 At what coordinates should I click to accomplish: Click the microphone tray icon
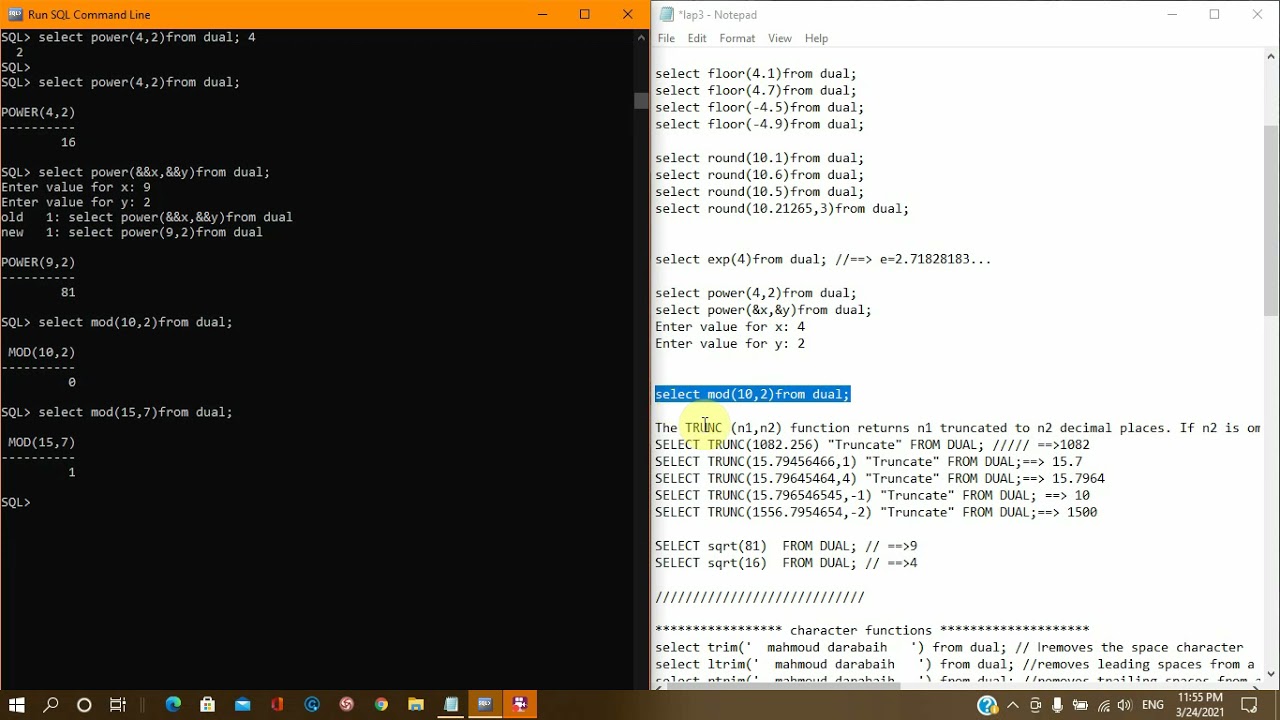tap(1058, 706)
